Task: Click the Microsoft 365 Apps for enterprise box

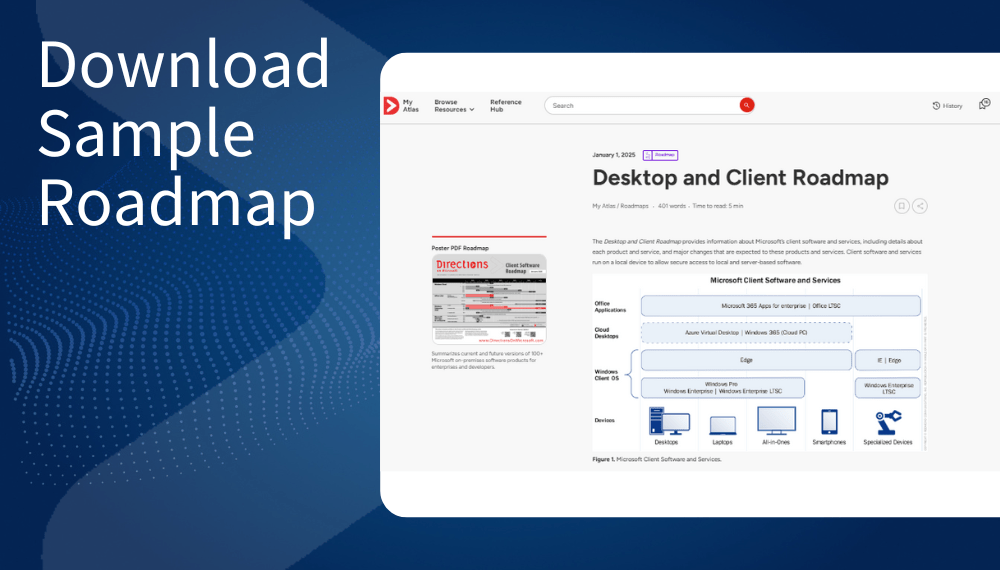Action: tap(781, 306)
